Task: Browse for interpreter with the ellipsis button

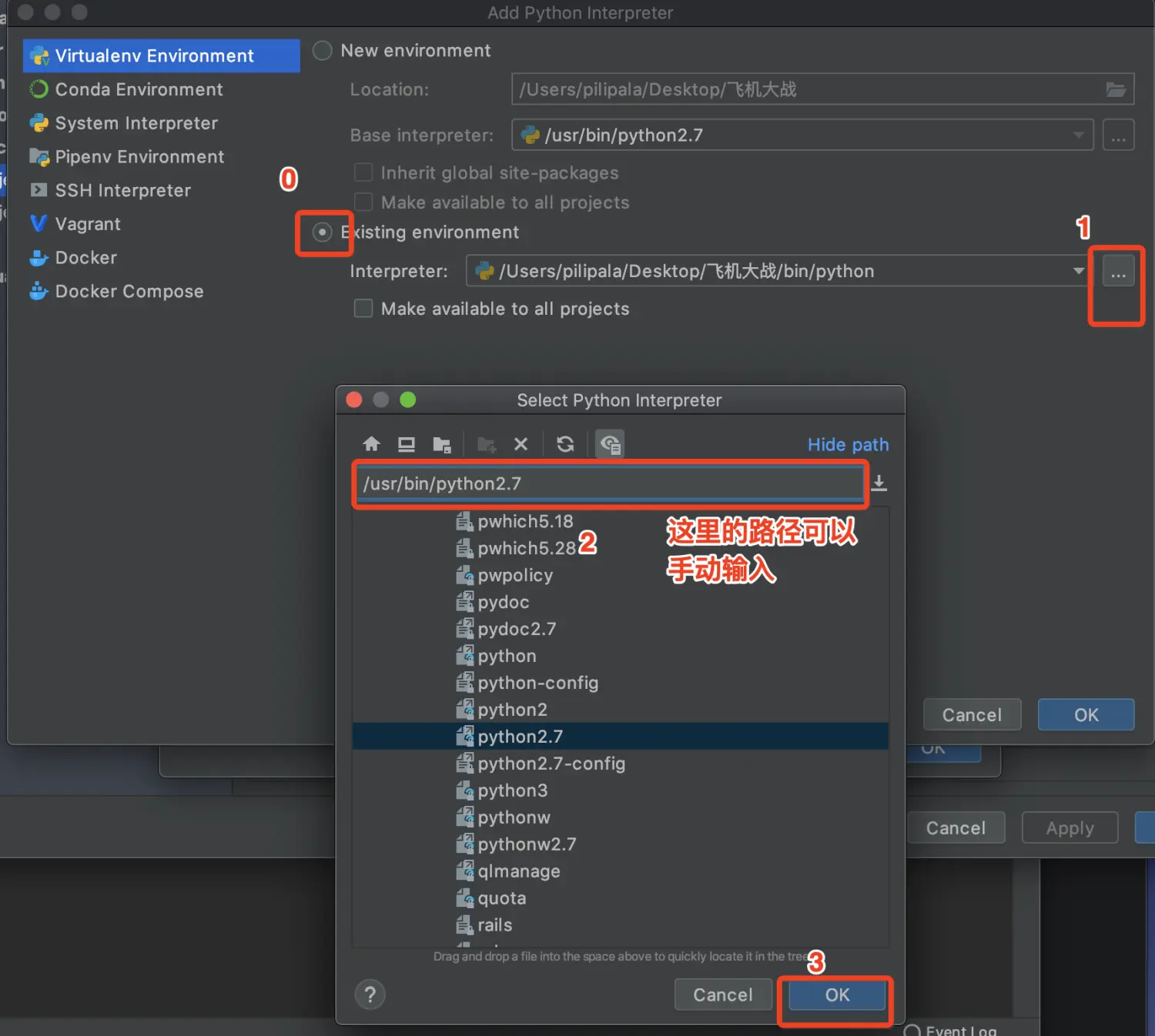Action: 1118,272
